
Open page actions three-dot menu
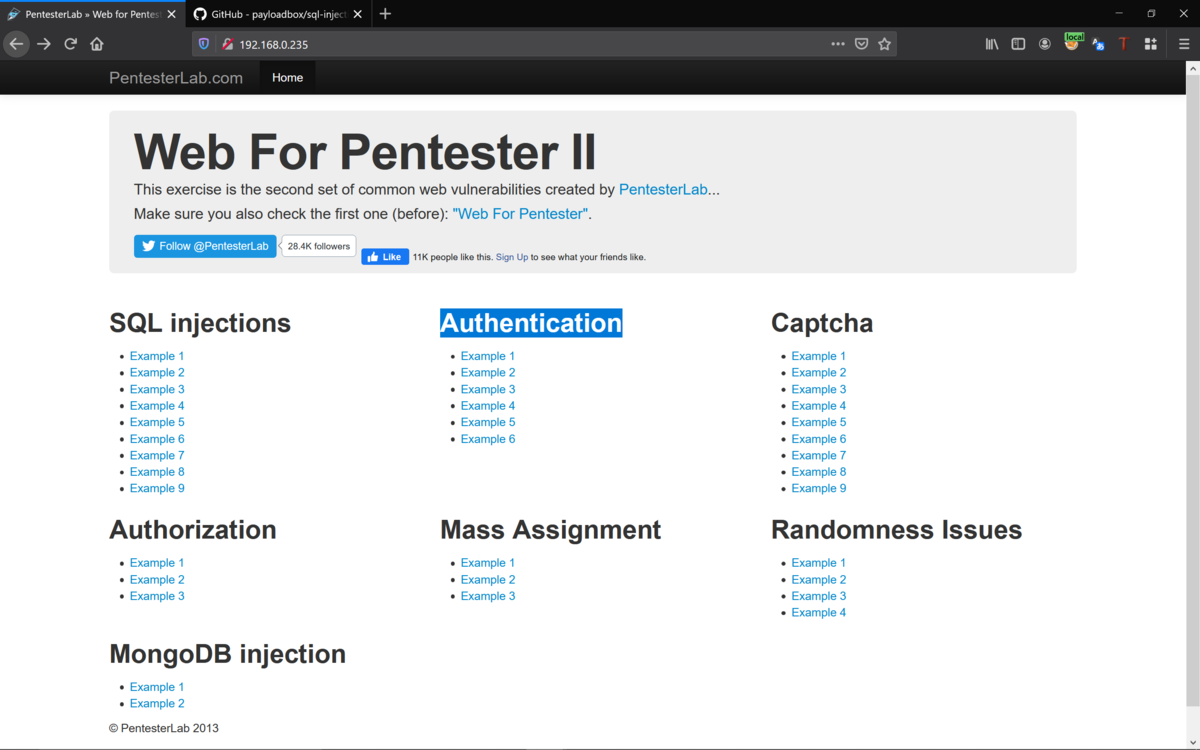(838, 44)
